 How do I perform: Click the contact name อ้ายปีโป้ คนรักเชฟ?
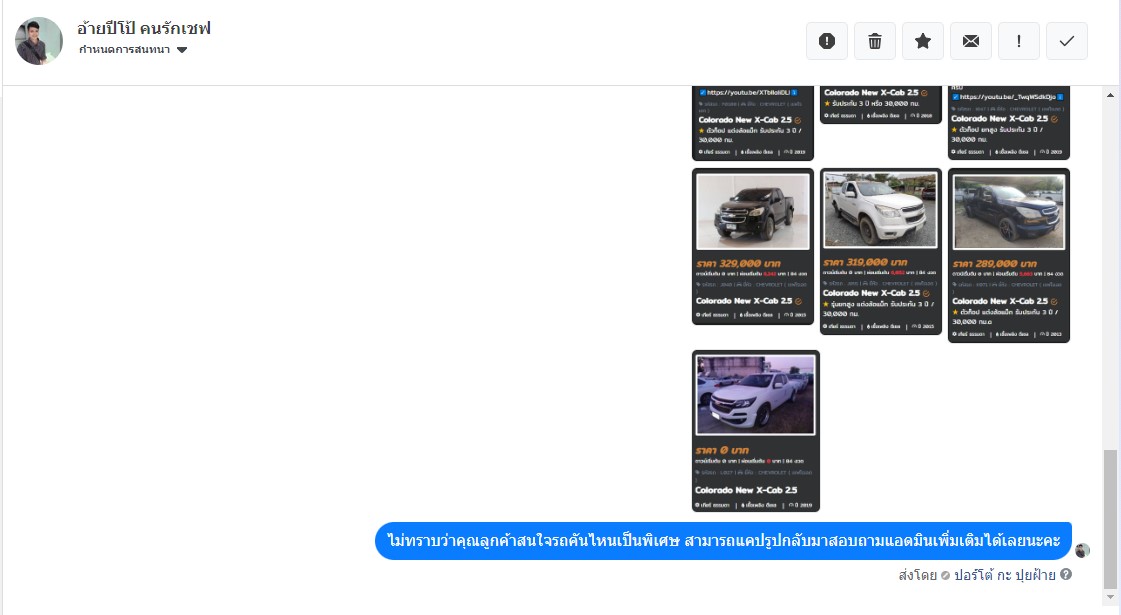[x=144, y=28]
